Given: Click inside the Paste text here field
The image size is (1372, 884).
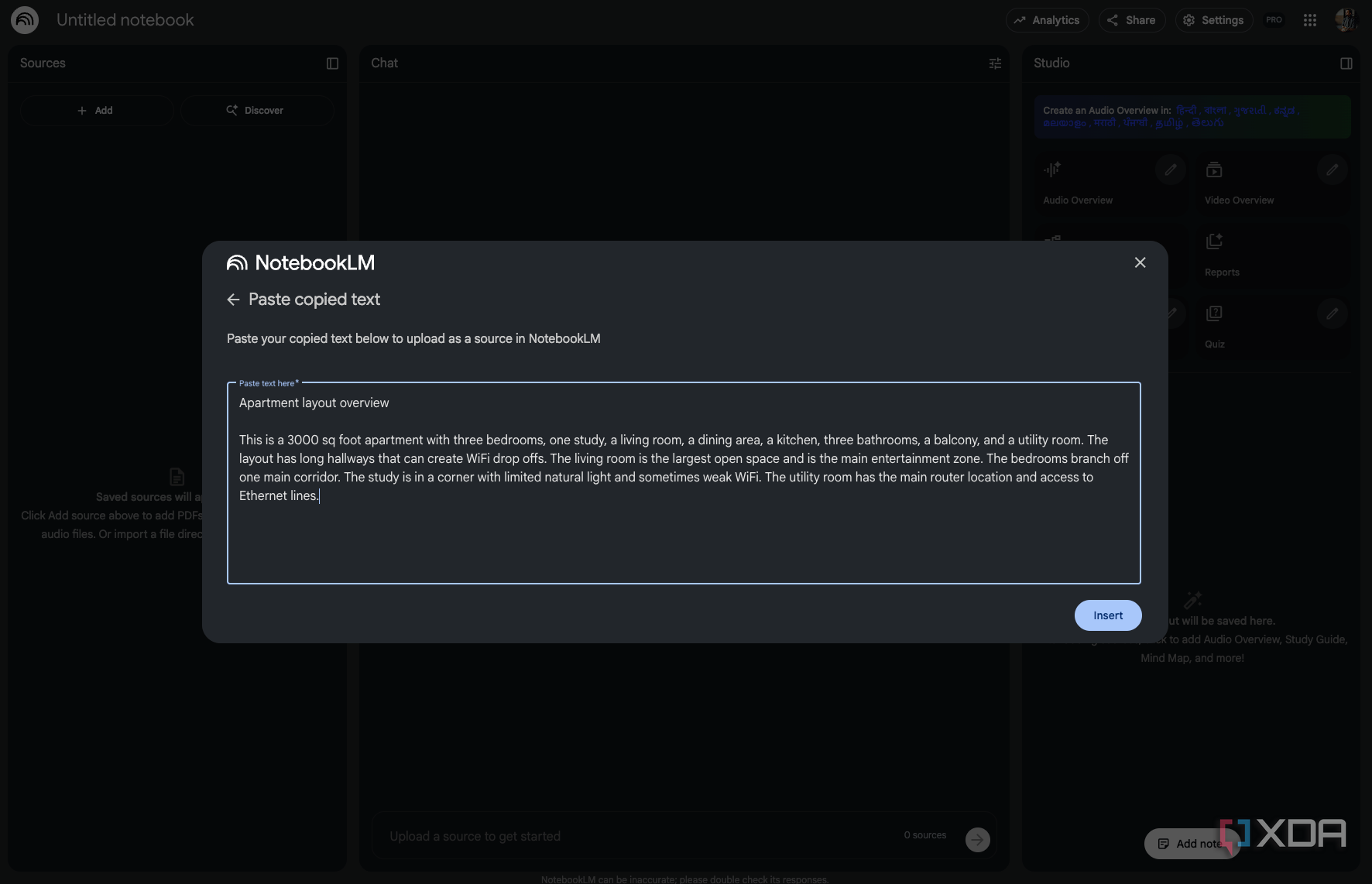Looking at the screenshot, I should pos(684,483).
